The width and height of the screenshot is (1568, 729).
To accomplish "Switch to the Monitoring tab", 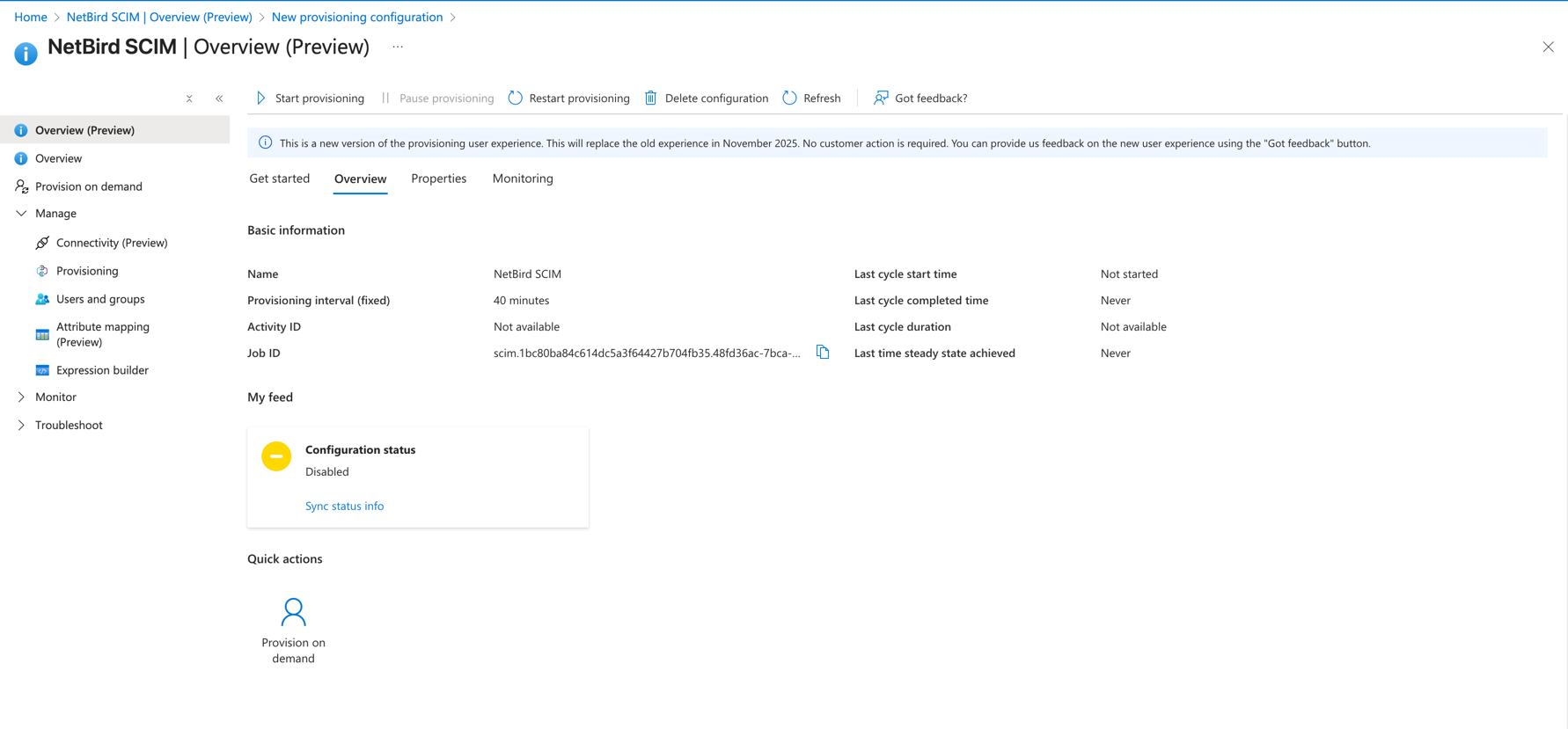I will (523, 179).
